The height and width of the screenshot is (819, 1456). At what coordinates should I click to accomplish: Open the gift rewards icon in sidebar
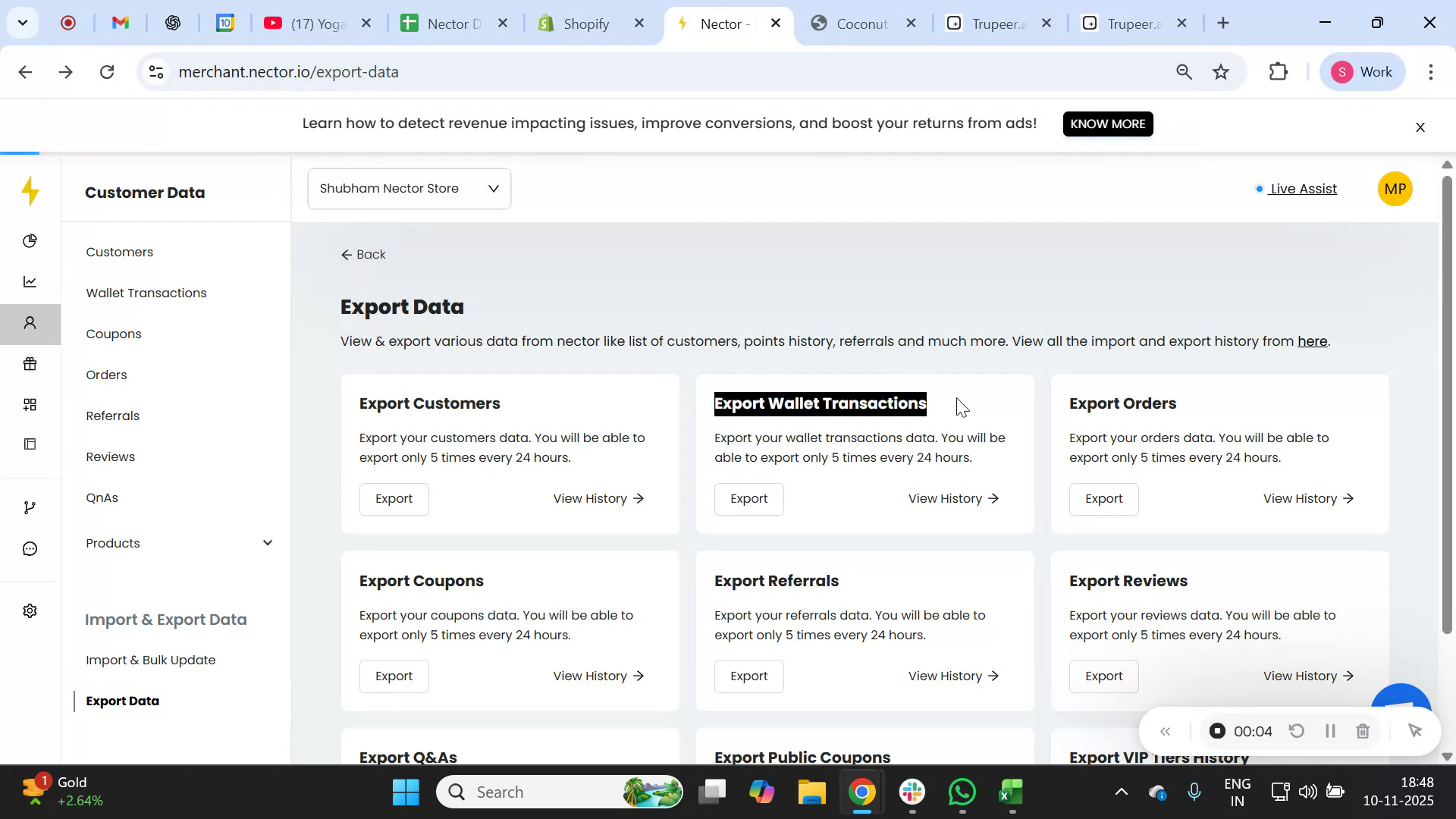(30, 364)
